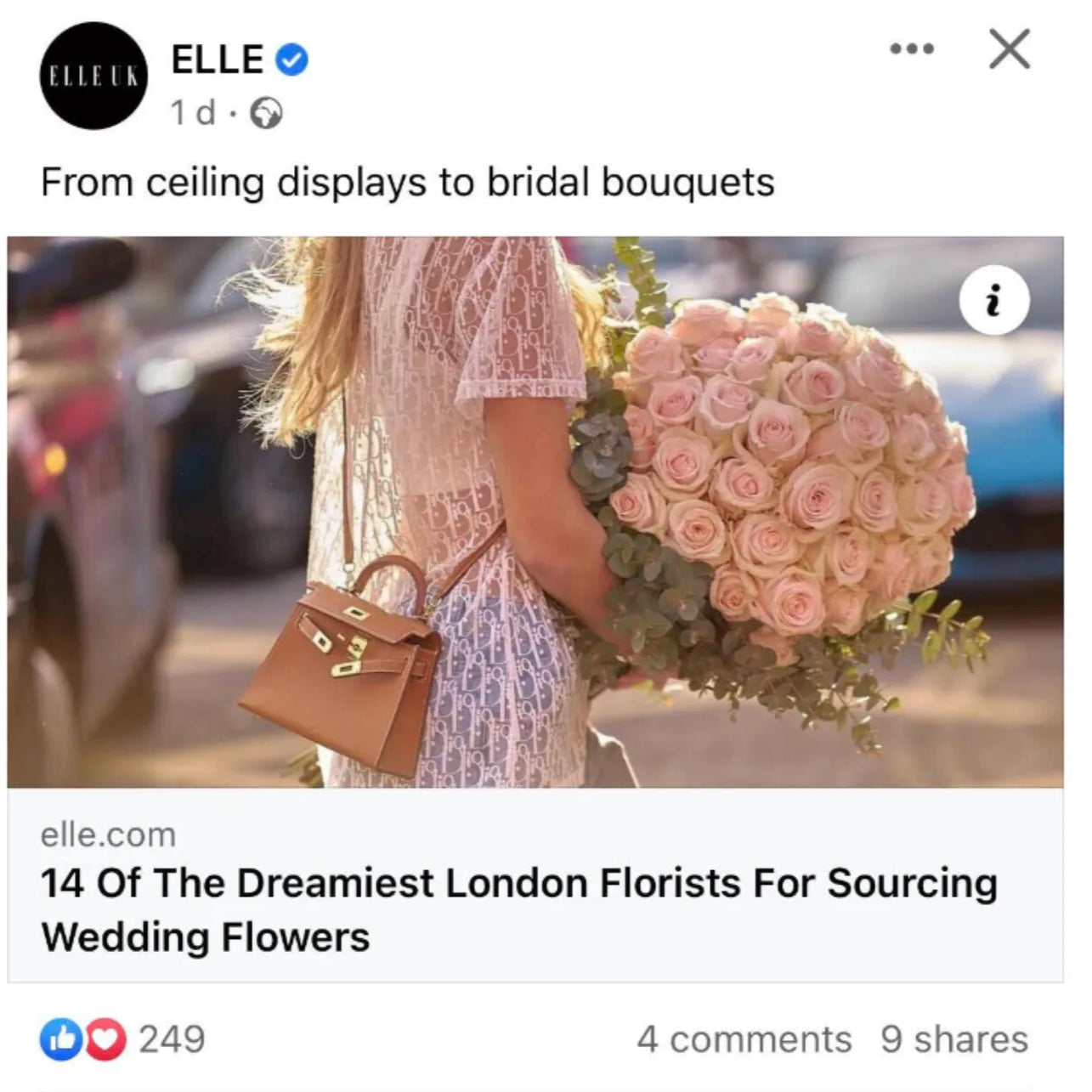The width and height of the screenshot is (1092, 1092).
Task: Click the globe public audience icon
Action: tap(266, 113)
